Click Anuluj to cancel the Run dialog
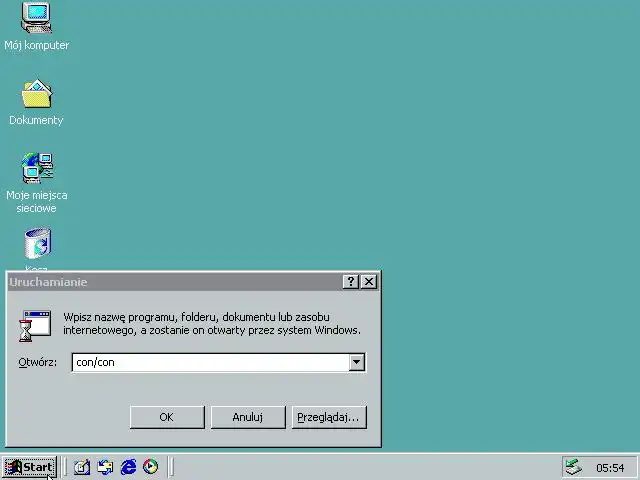 [x=248, y=417]
